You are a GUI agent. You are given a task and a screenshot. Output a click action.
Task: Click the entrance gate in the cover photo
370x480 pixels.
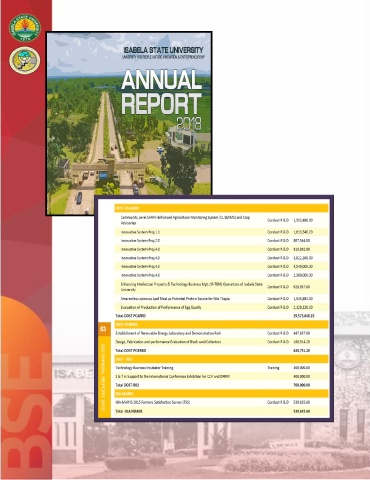tap(108, 171)
